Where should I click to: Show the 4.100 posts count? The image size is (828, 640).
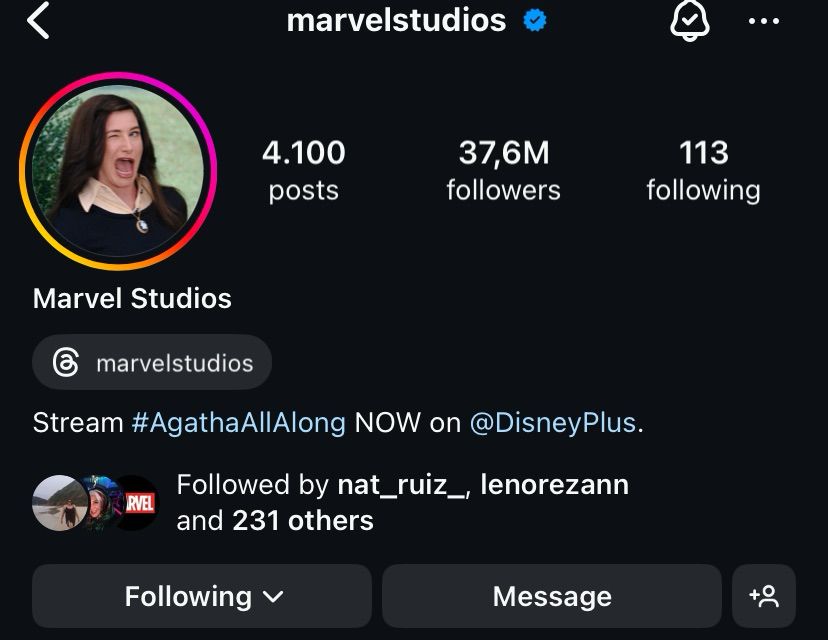[x=303, y=170]
